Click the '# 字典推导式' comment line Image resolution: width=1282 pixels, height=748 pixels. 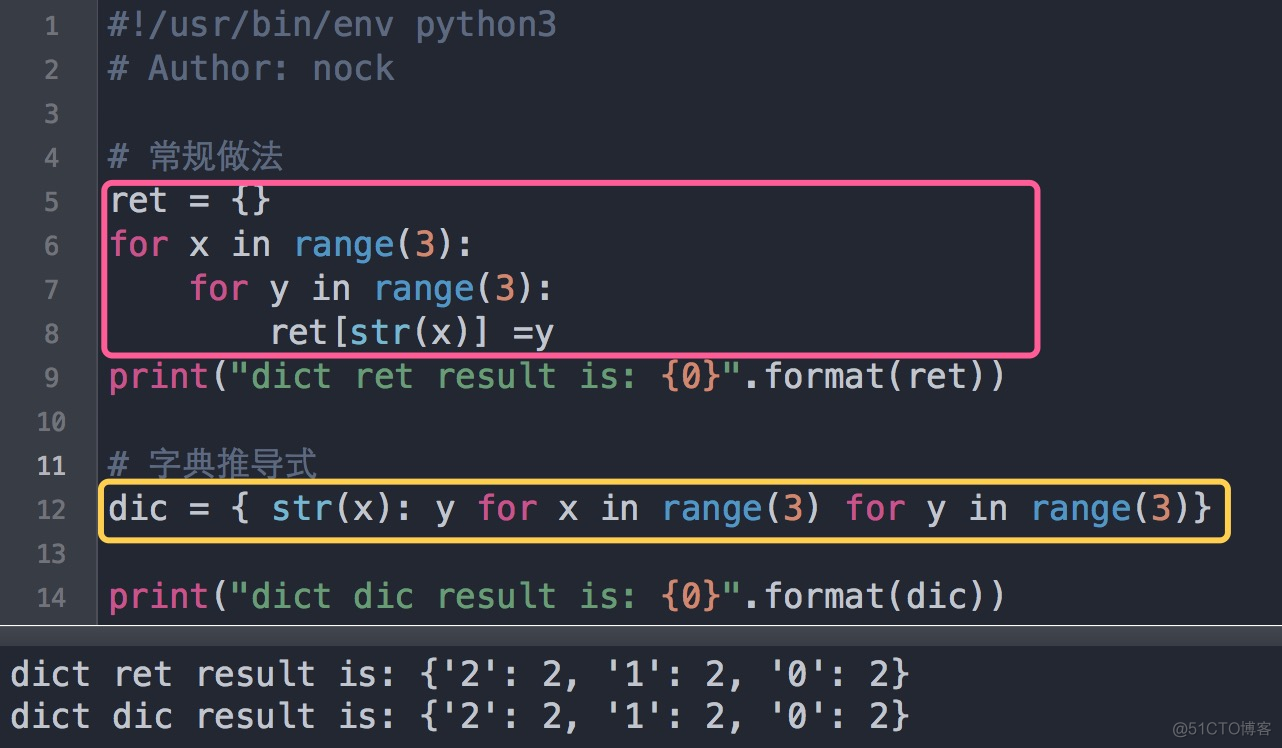tap(212, 464)
